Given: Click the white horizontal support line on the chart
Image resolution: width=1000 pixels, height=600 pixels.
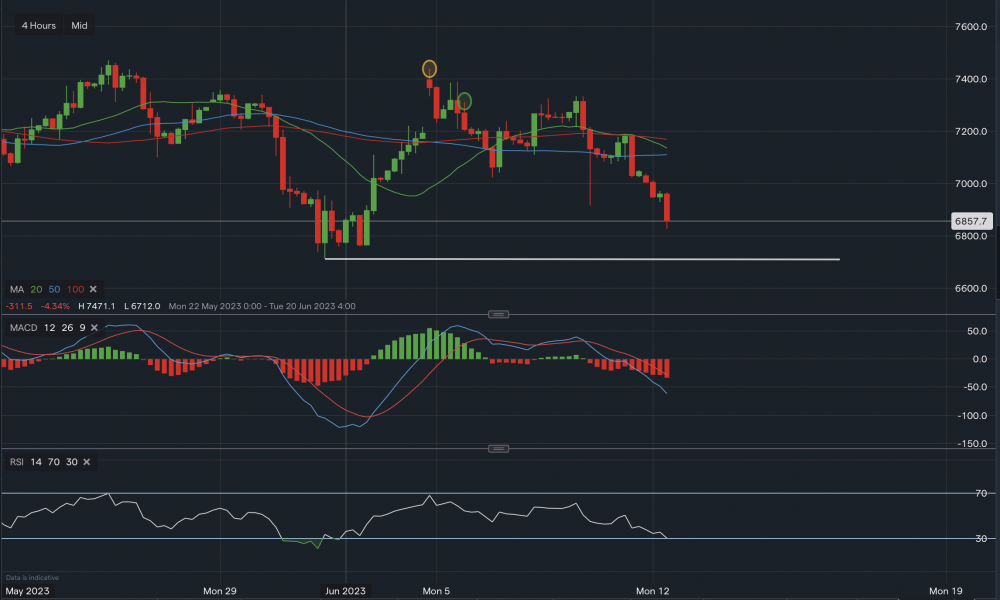Looking at the screenshot, I should coord(580,258).
